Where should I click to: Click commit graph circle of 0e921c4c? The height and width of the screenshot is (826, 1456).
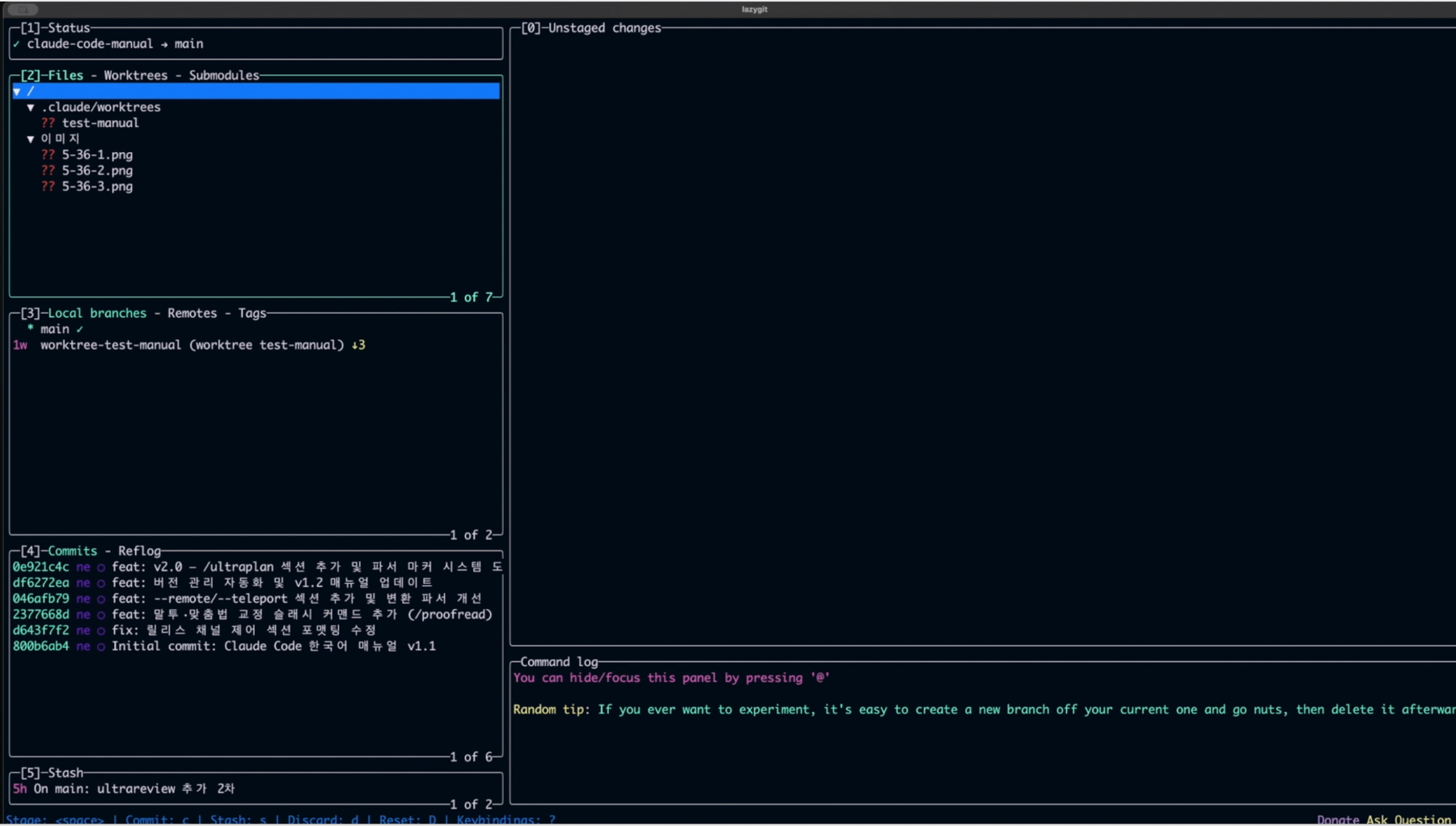pos(101,568)
